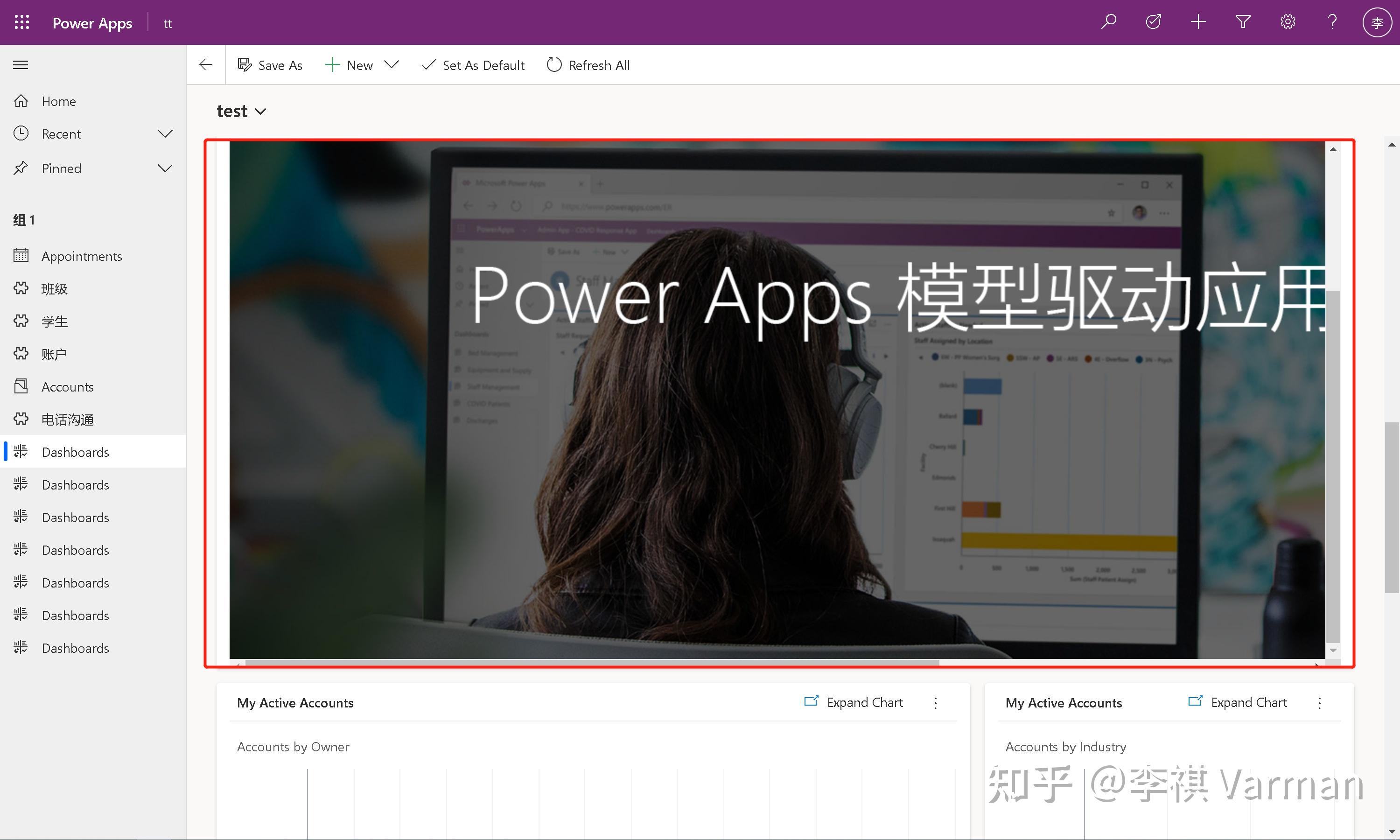Viewport: 1400px width, 840px height.
Task: Collapse the hamburger site map menu
Action: [21, 65]
